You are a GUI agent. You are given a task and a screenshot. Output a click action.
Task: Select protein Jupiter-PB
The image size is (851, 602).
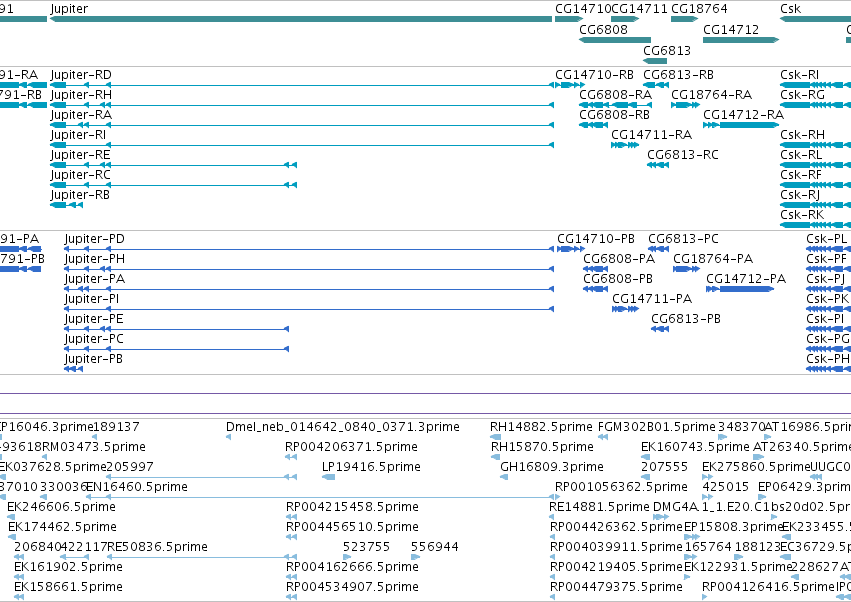click(73, 369)
